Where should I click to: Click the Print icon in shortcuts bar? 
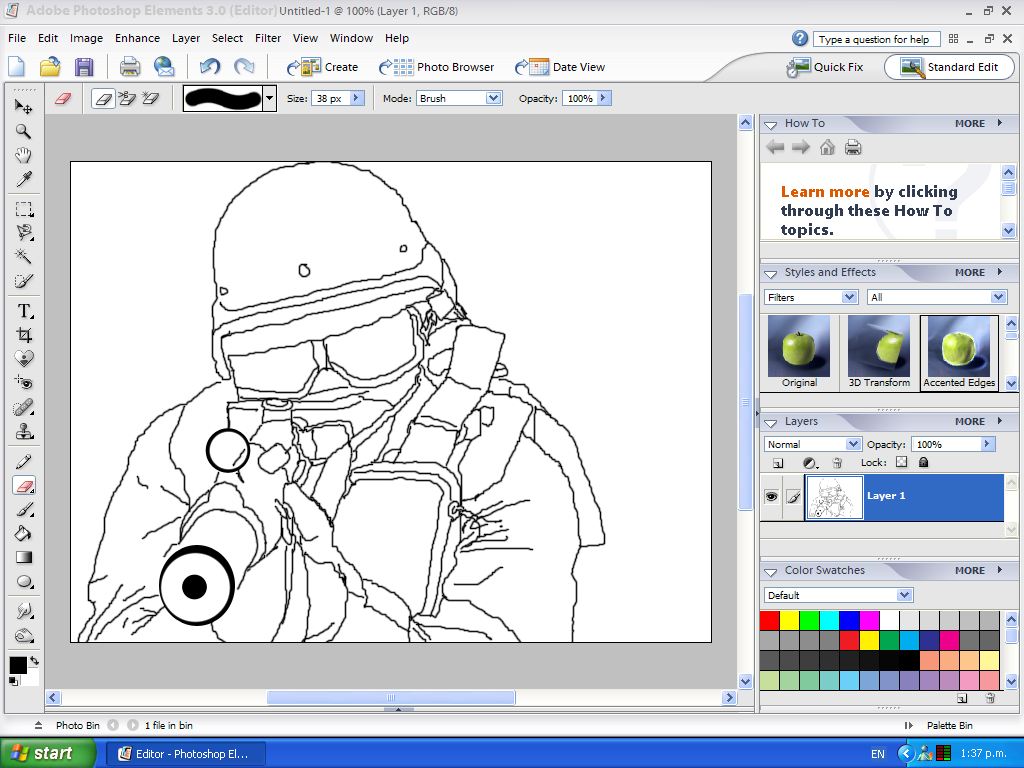pyautogui.click(x=129, y=67)
